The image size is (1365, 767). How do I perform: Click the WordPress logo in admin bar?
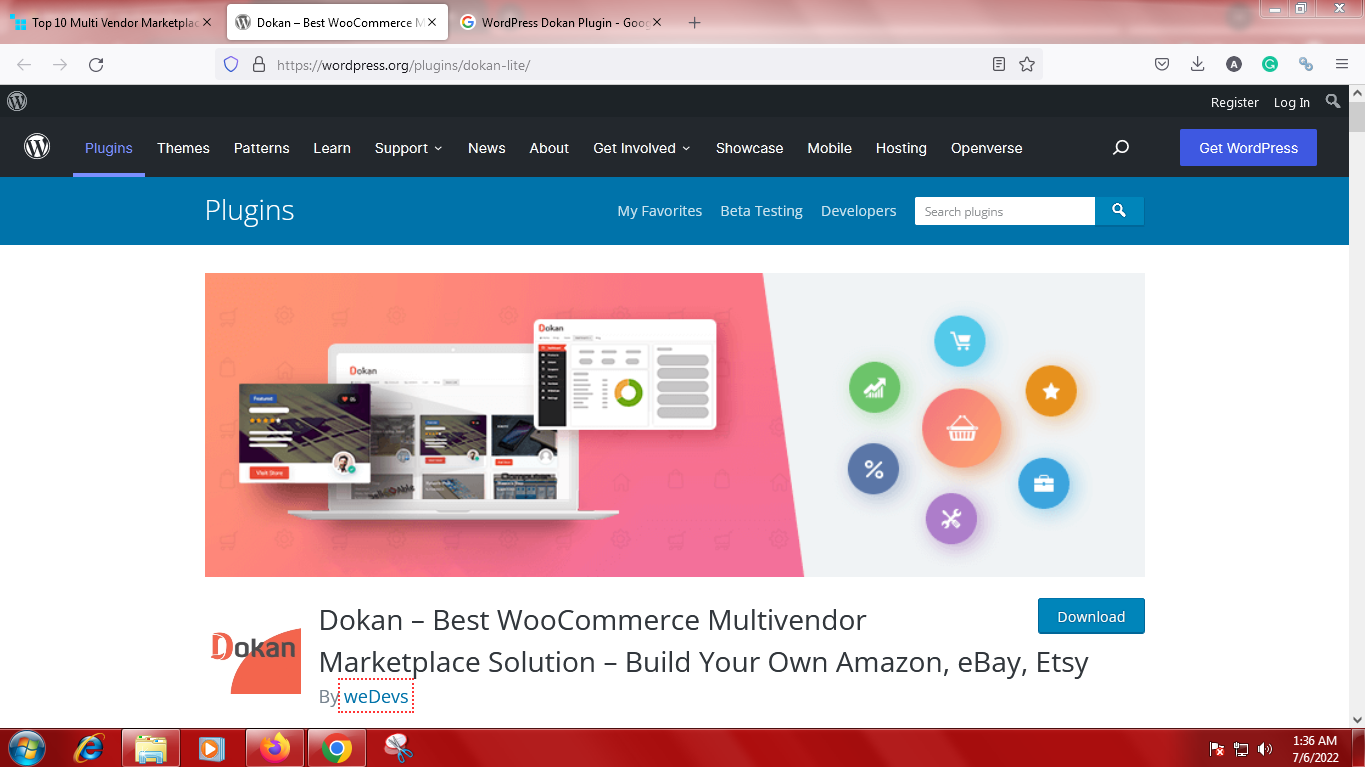tap(17, 101)
